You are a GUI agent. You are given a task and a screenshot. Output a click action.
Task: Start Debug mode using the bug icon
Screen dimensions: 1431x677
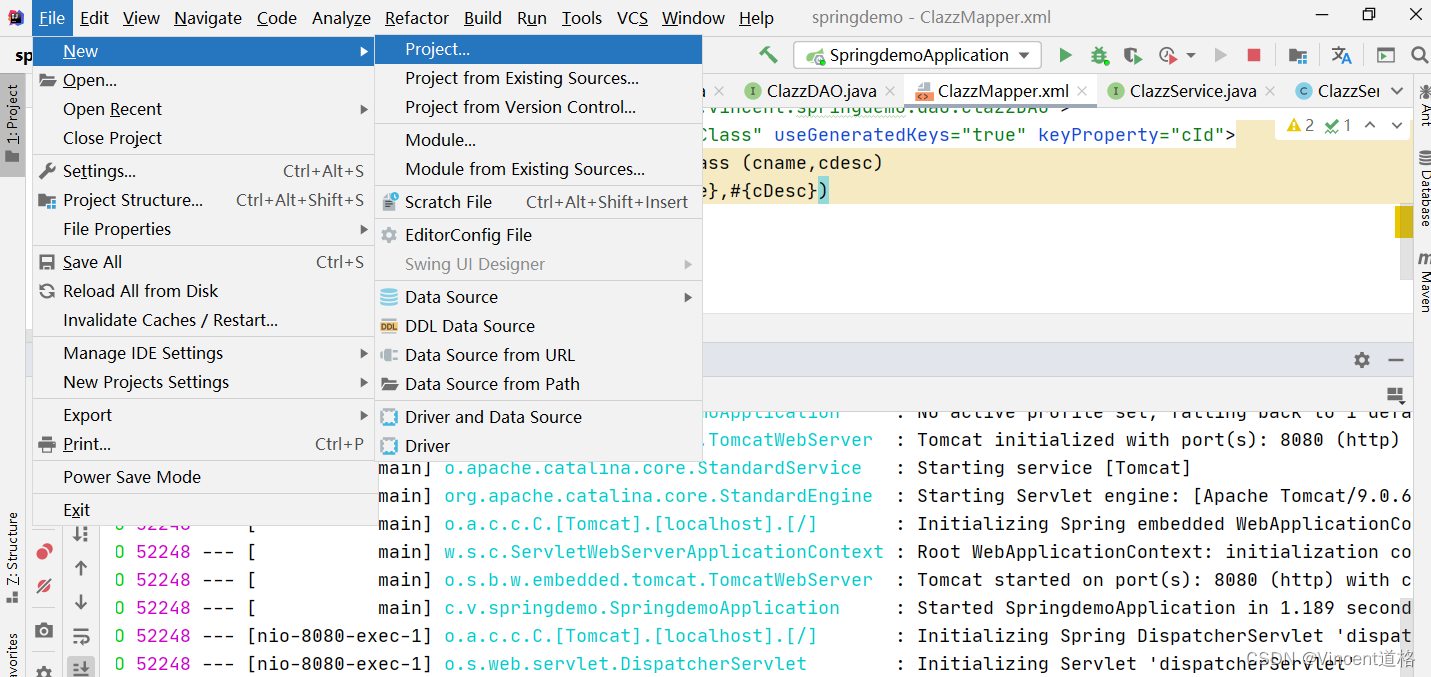pyautogui.click(x=1098, y=55)
